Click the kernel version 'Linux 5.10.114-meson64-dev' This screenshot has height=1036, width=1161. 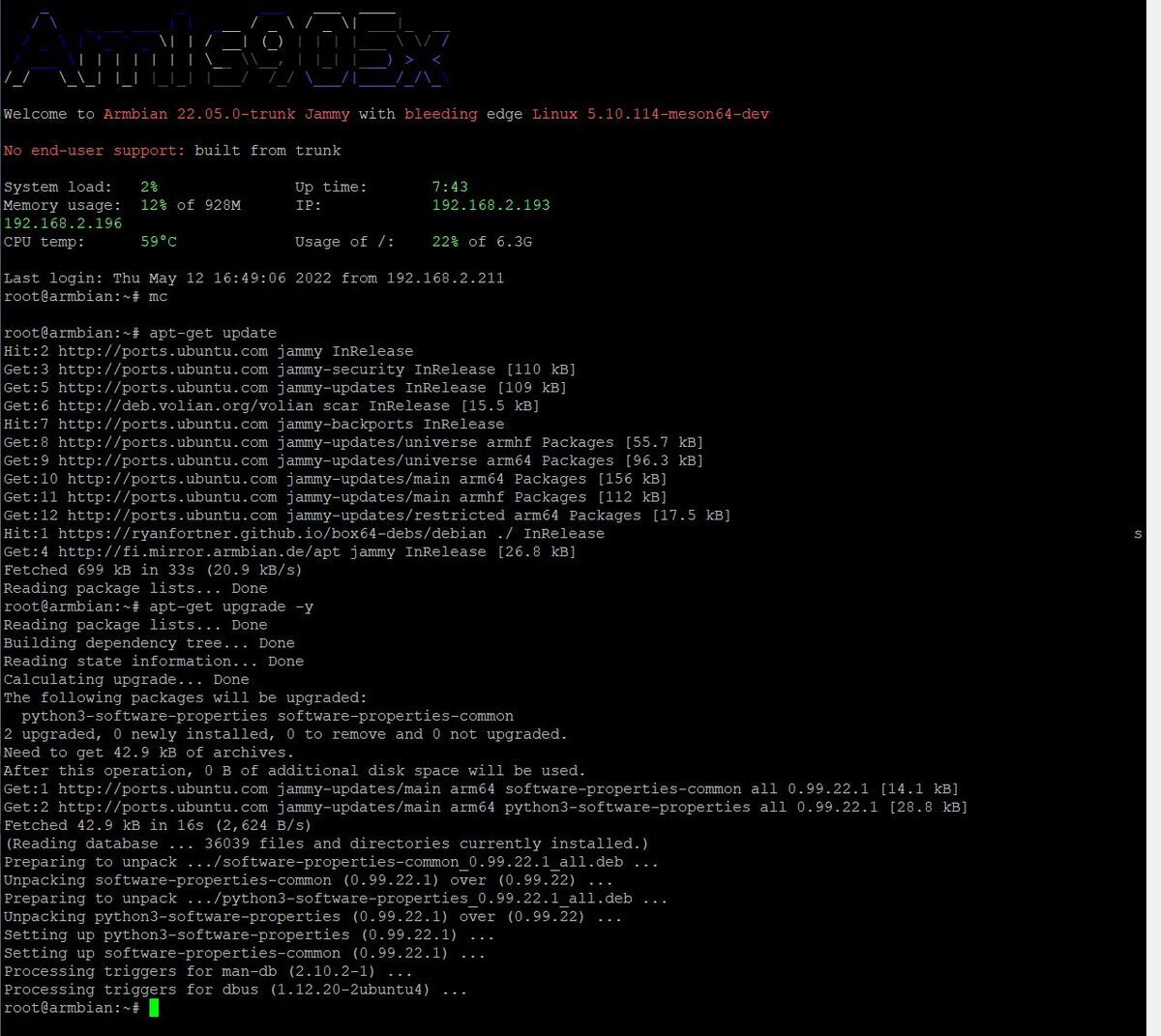point(651,114)
